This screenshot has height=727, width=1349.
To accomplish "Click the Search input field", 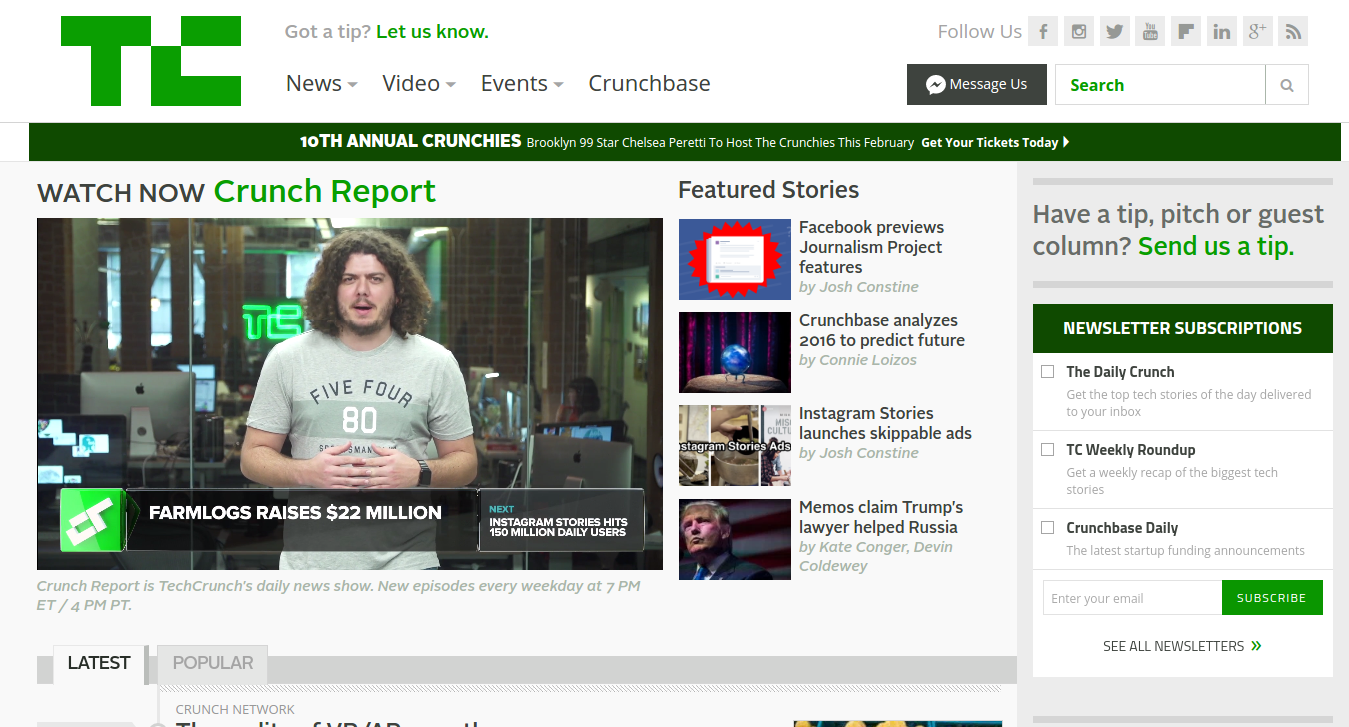I will tap(1160, 85).
